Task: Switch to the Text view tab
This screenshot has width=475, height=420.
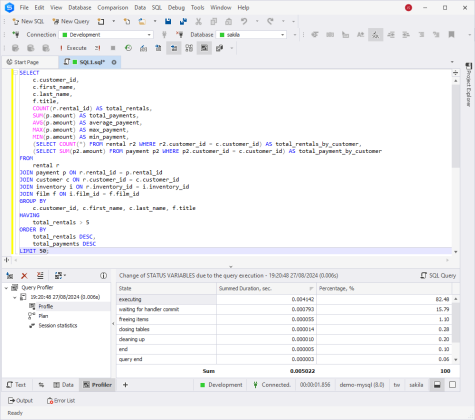Action: pos(16,385)
